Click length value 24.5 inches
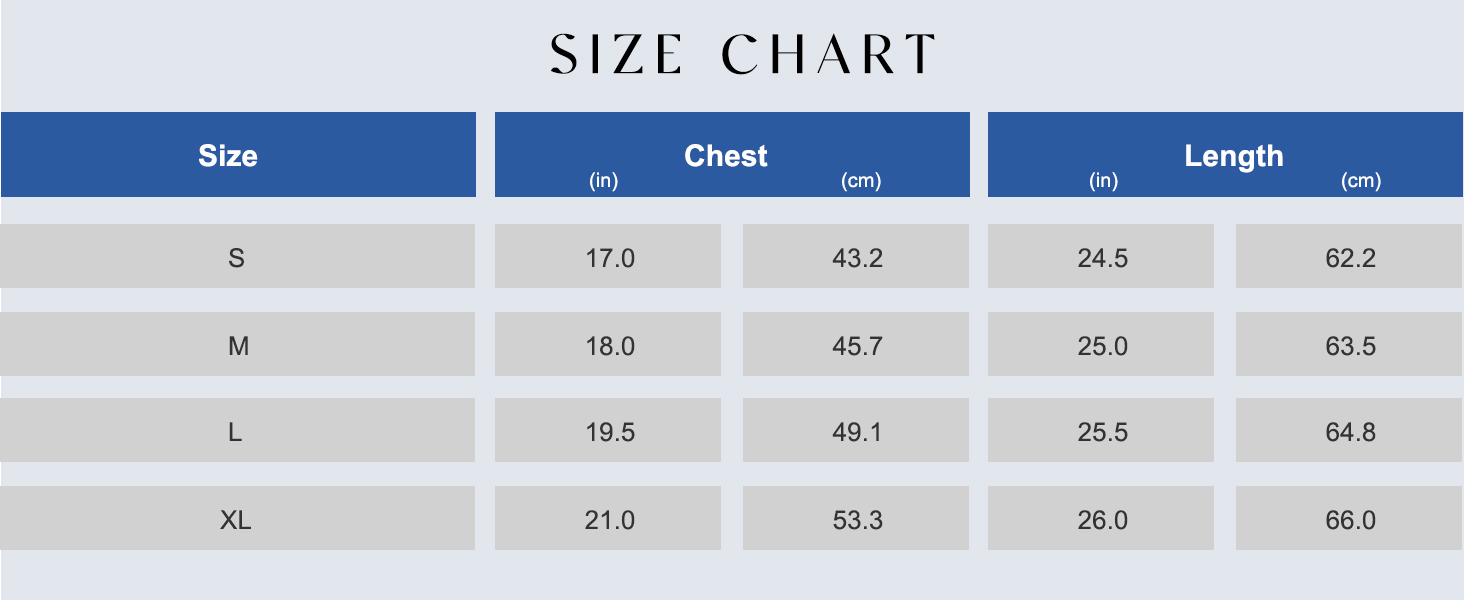Image resolution: width=1464 pixels, height=600 pixels. 1101,256
